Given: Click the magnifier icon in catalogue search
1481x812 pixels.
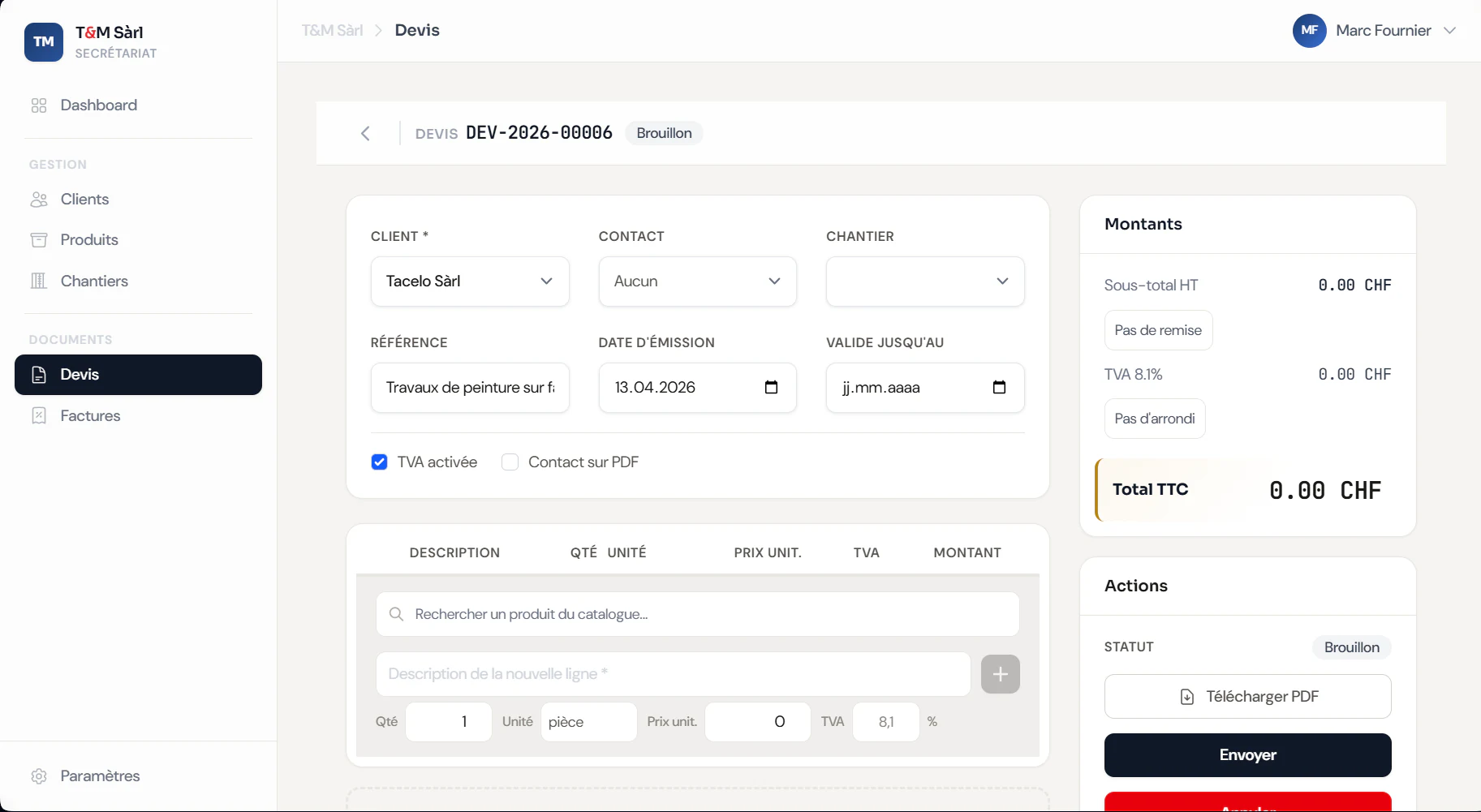Looking at the screenshot, I should point(396,614).
